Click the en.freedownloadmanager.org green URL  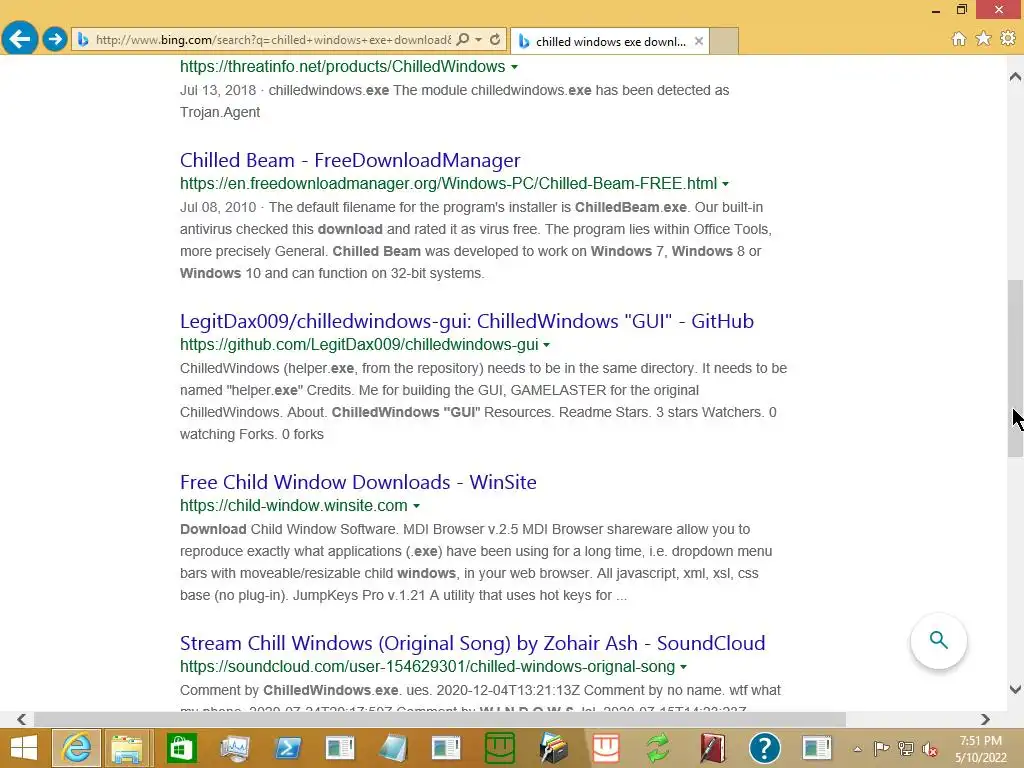click(x=448, y=184)
